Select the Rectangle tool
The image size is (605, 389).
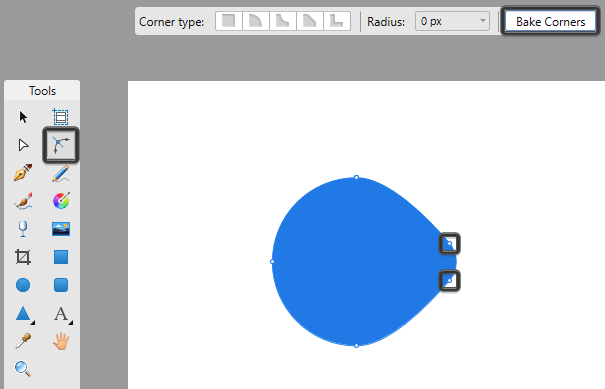[61, 257]
